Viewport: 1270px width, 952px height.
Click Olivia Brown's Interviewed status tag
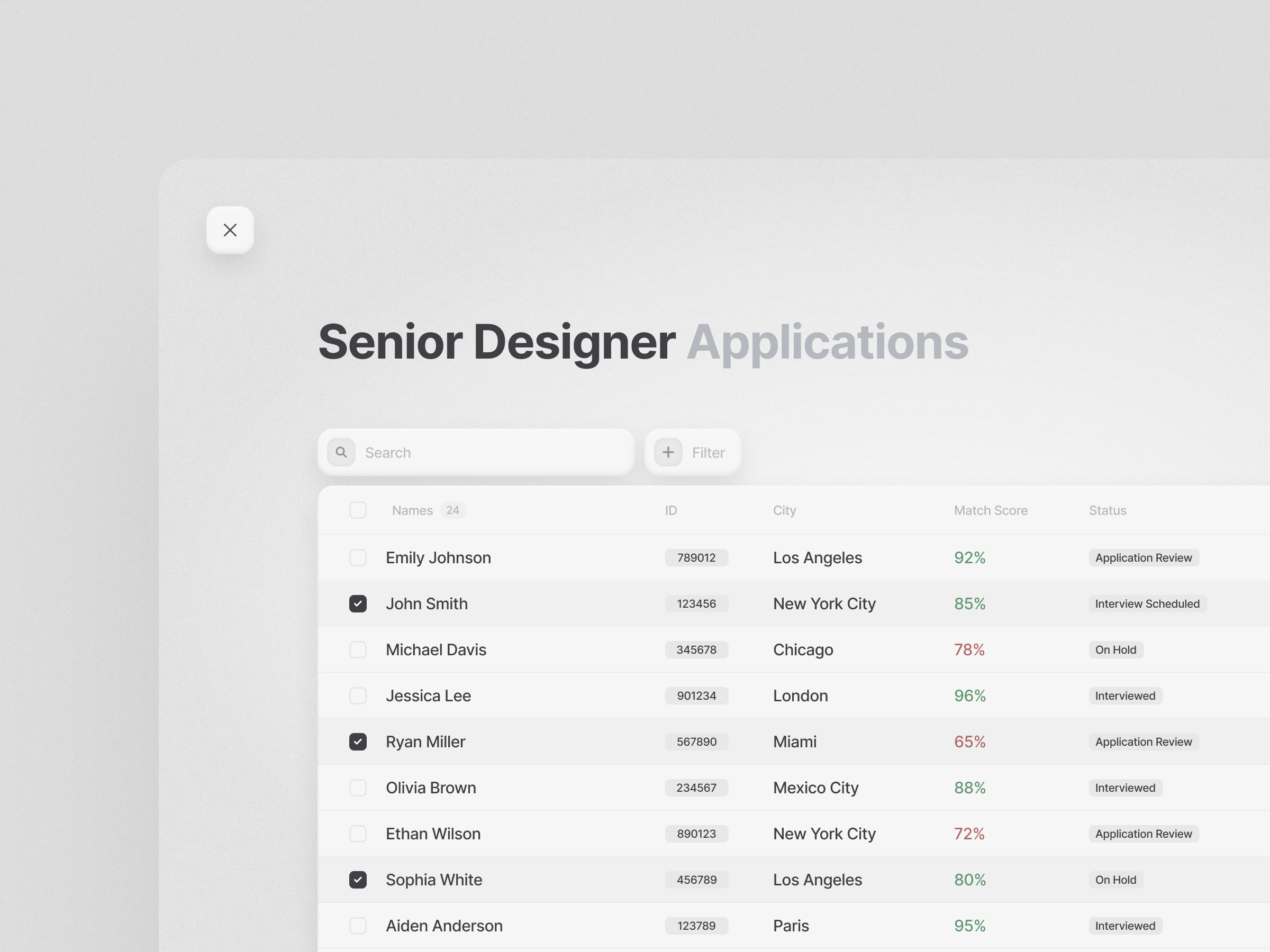pyautogui.click(x=1126, y=788)
